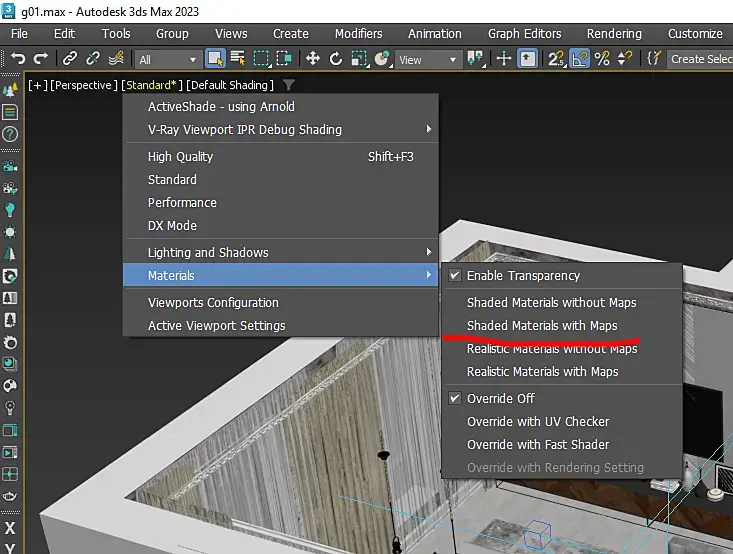Open the Tools menu
Image resolution: width=733 pixels, height=554 pixels.
116,34
